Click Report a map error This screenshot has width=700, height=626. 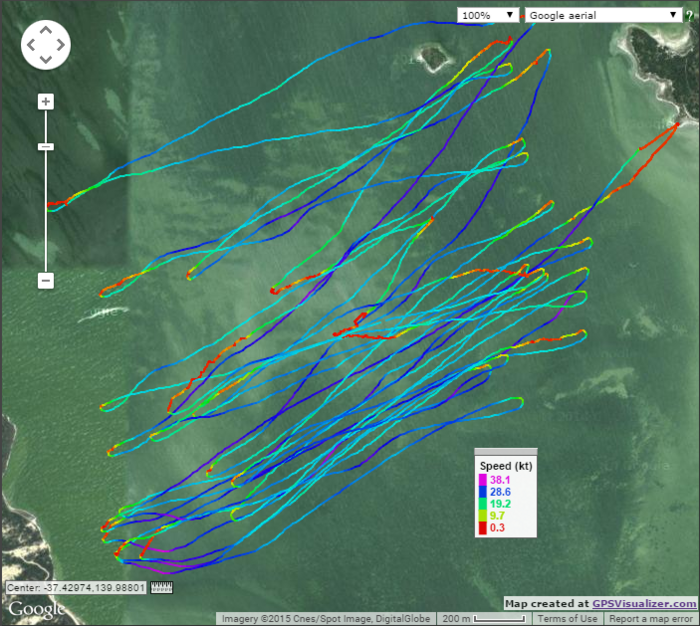(x=652, y=619)
